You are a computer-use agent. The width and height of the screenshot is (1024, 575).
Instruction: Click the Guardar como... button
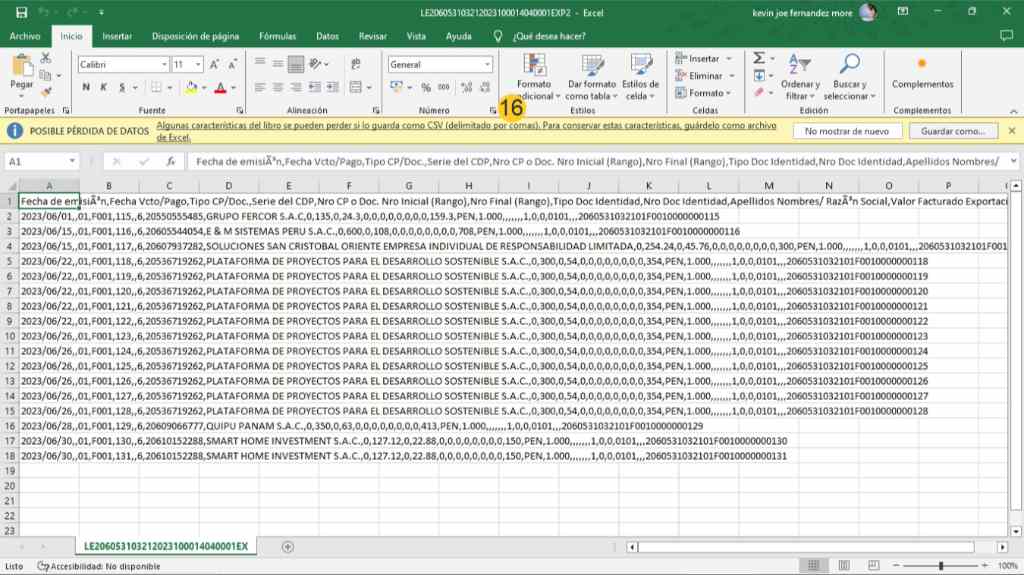[x=952, y=131]
